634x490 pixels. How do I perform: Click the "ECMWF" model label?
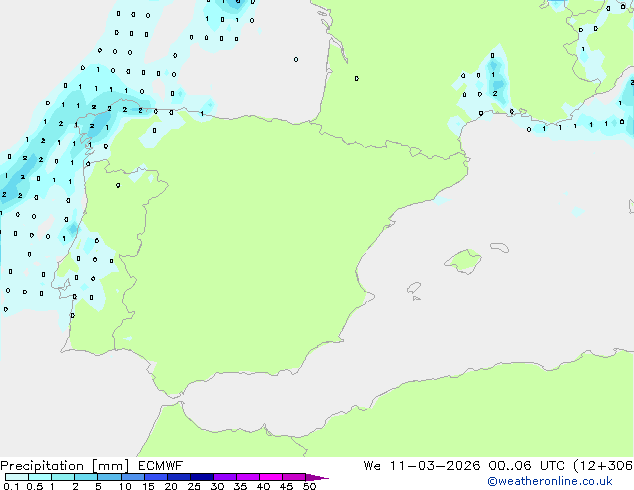pyautogui.click(x=160, y=466)
